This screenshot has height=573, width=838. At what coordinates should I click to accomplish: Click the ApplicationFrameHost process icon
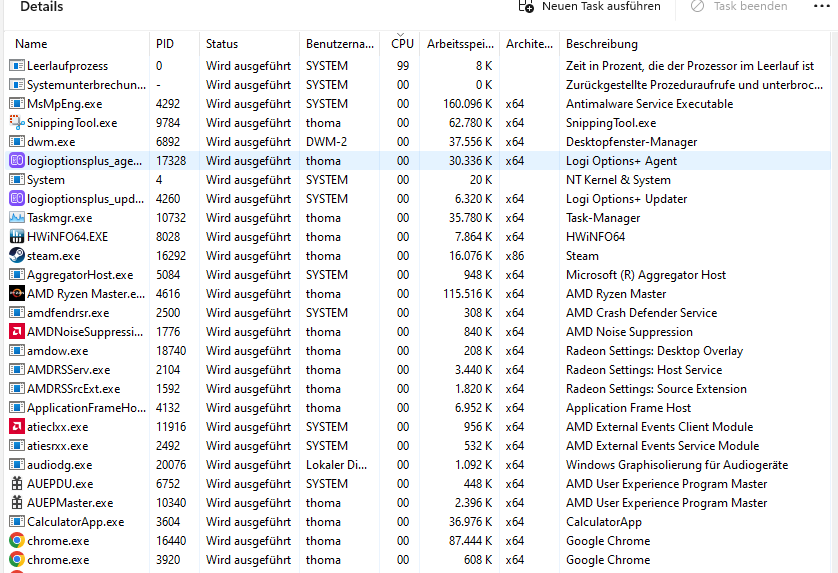[17, 408]
